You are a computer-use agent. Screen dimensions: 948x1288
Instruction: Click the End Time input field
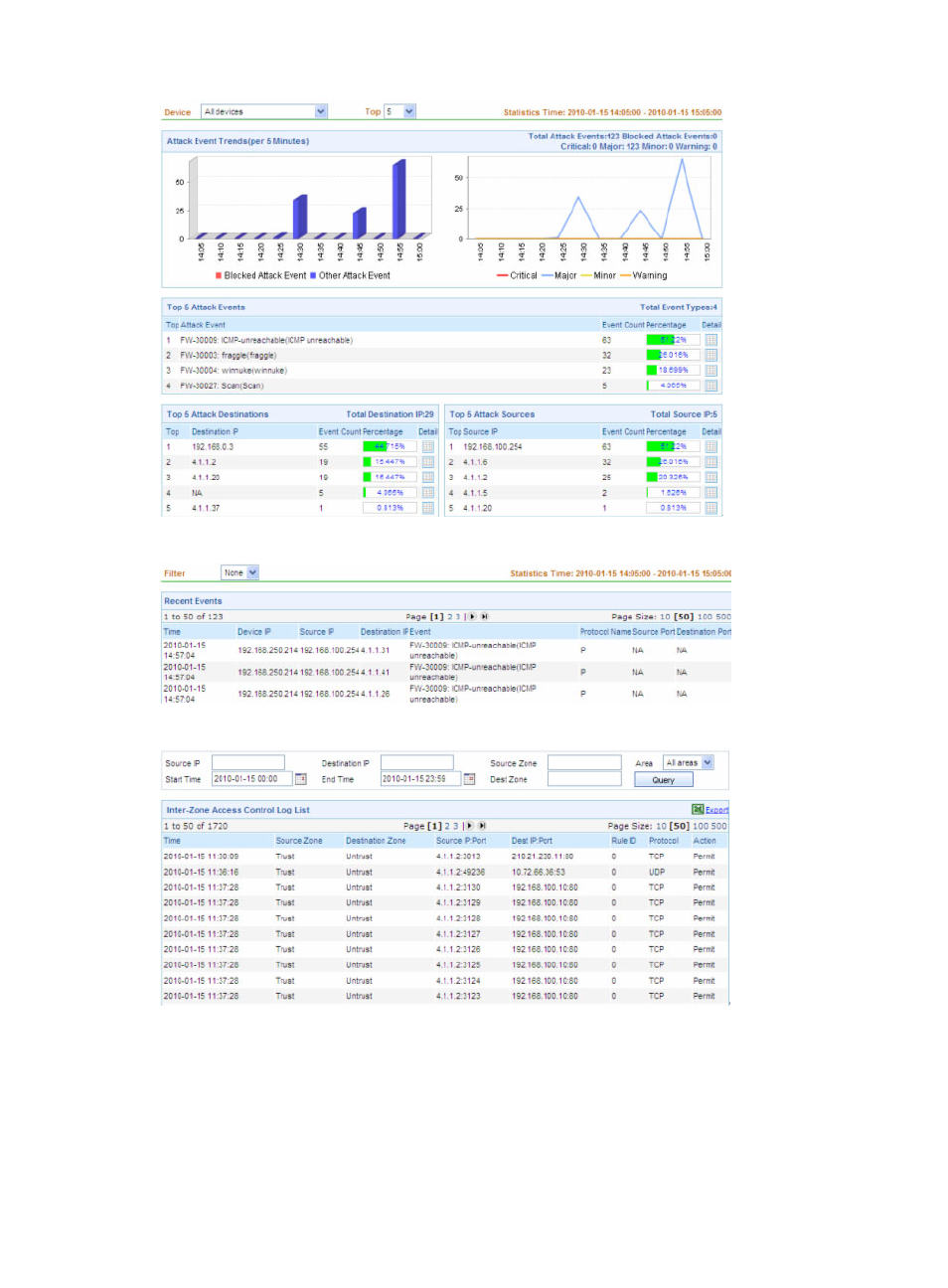point(421,779)
